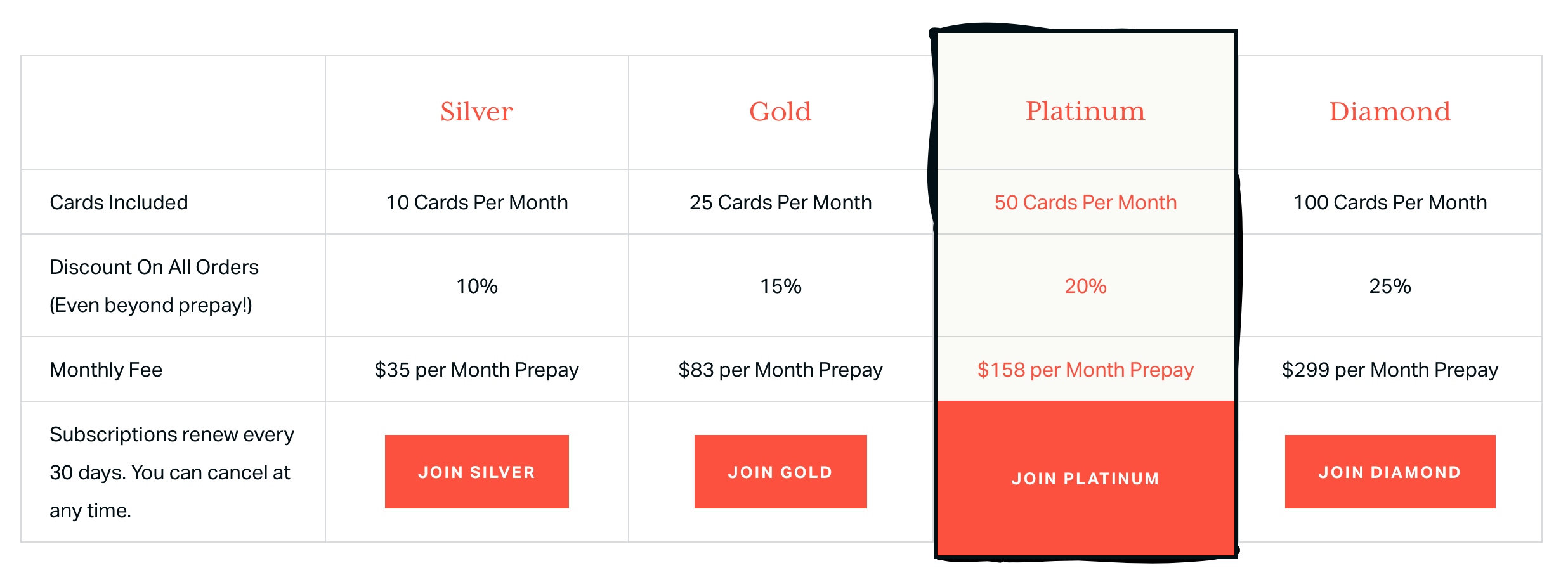Click the Join Diamond button

[1390, 472]
